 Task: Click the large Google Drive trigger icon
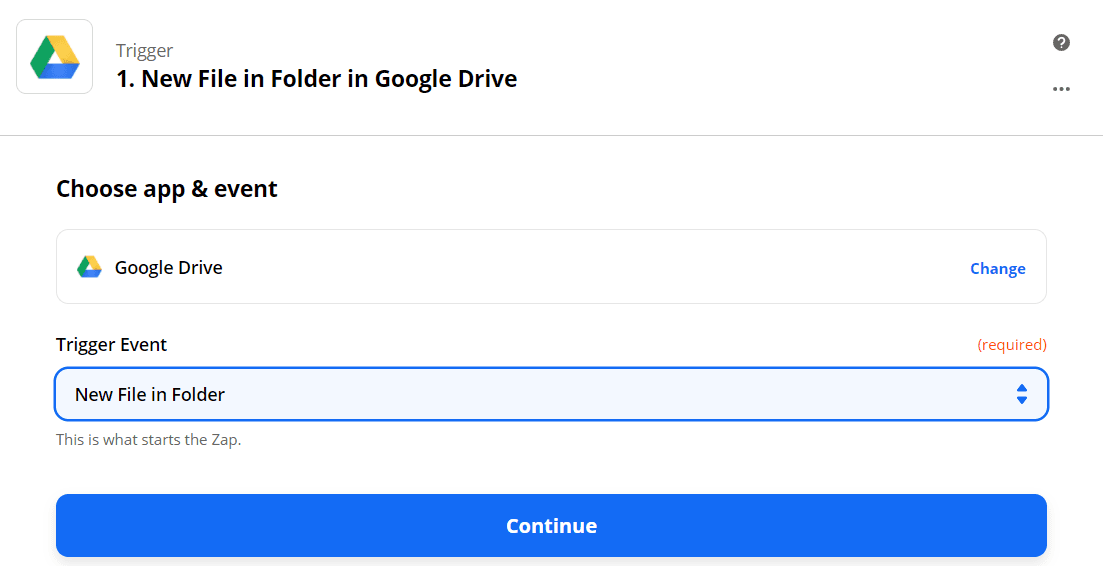click(55, 57)
